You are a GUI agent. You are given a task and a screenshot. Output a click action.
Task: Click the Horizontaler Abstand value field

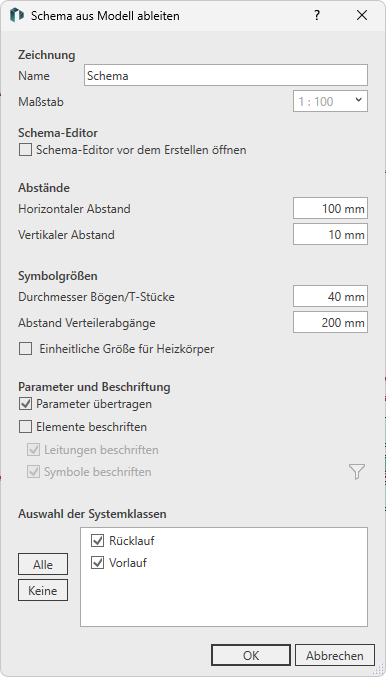330,209
